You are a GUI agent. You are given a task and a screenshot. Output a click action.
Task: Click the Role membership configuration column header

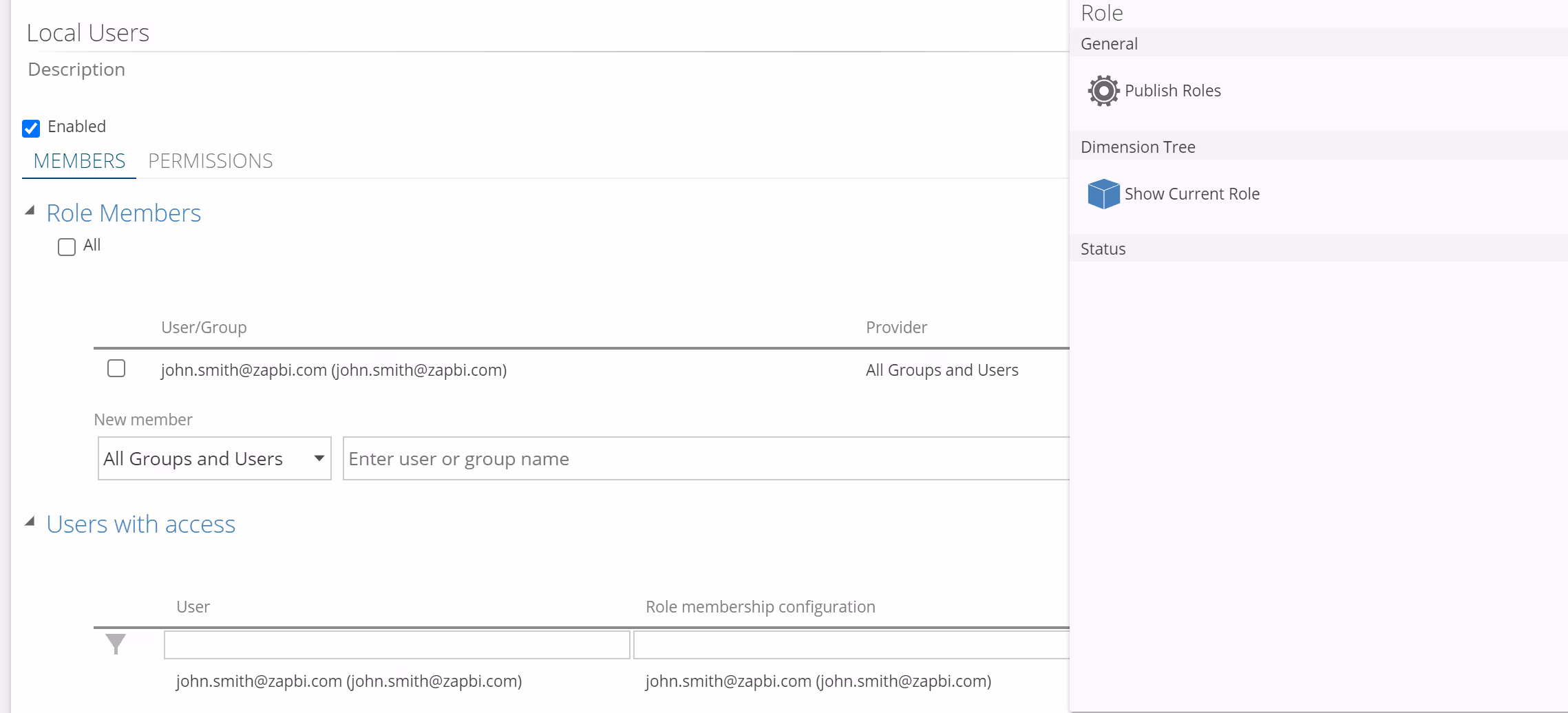760,607
